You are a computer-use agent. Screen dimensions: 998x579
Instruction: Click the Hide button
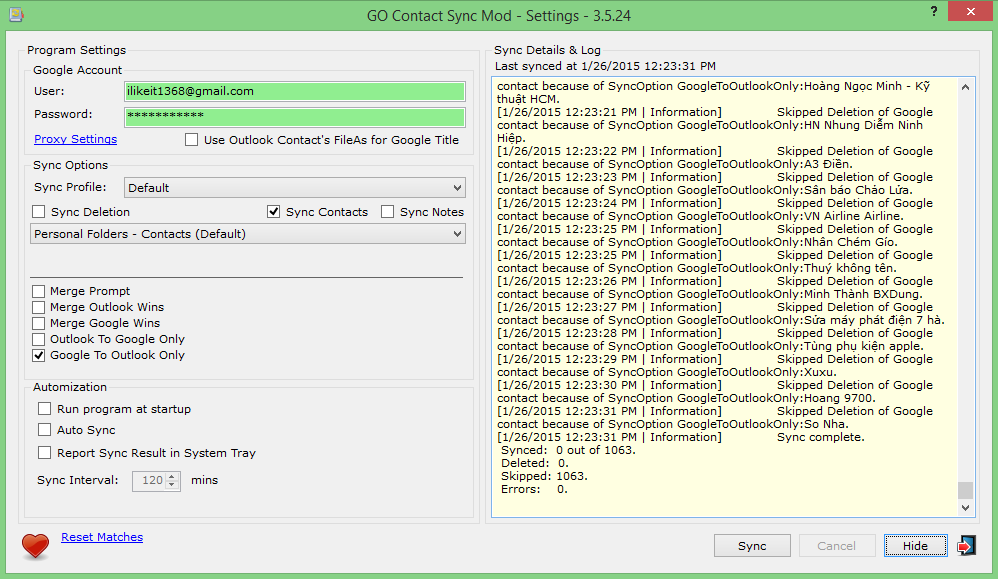tap(915, 545)
